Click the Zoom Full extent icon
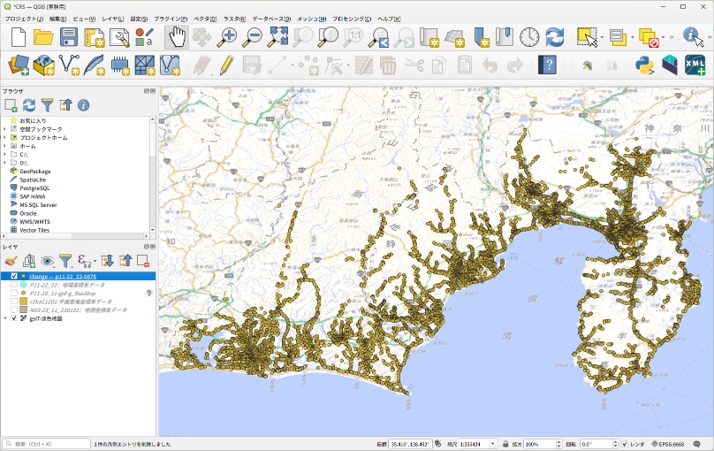 (x=279, y=38)
